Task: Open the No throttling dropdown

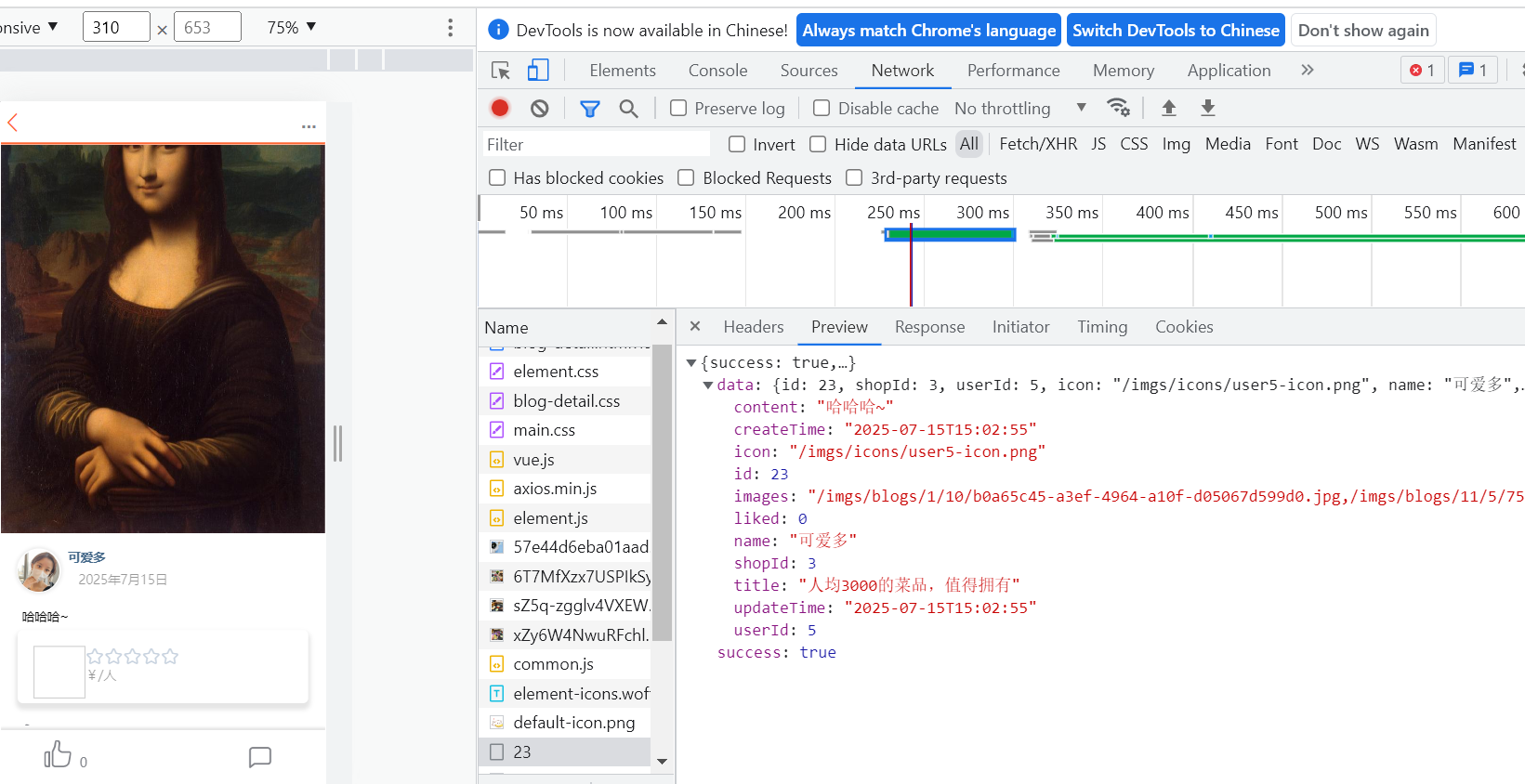Action: click(x=1020, y=108)
